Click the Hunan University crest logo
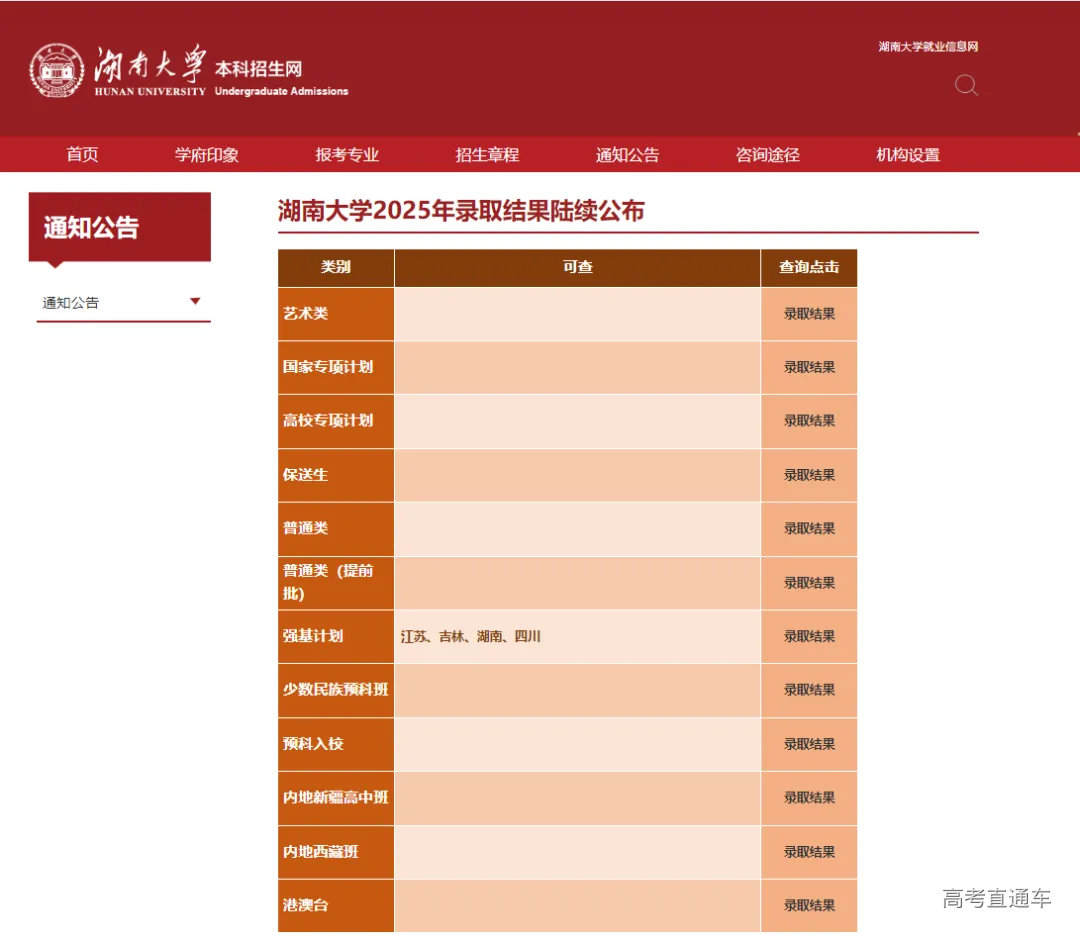This screenshot has width=1080, height=938. [x=56, y=71]
